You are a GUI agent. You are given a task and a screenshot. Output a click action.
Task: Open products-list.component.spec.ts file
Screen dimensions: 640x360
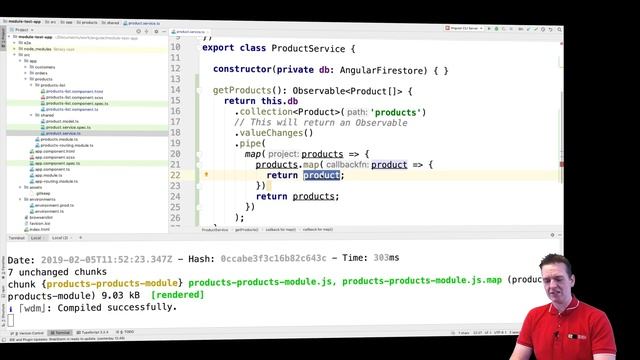[74, 103]
